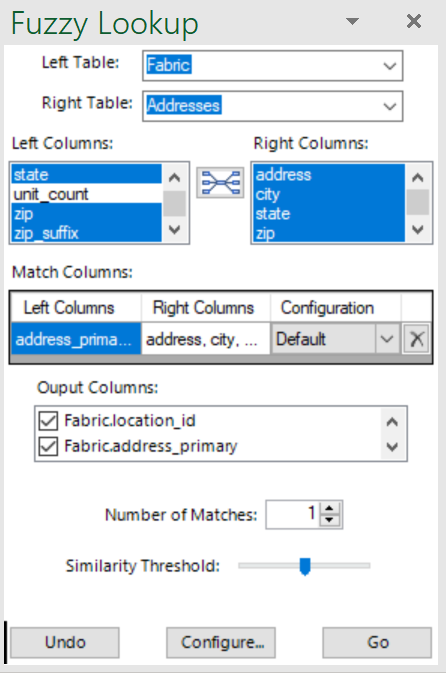Open the Configure... dialog

point(221,643)
